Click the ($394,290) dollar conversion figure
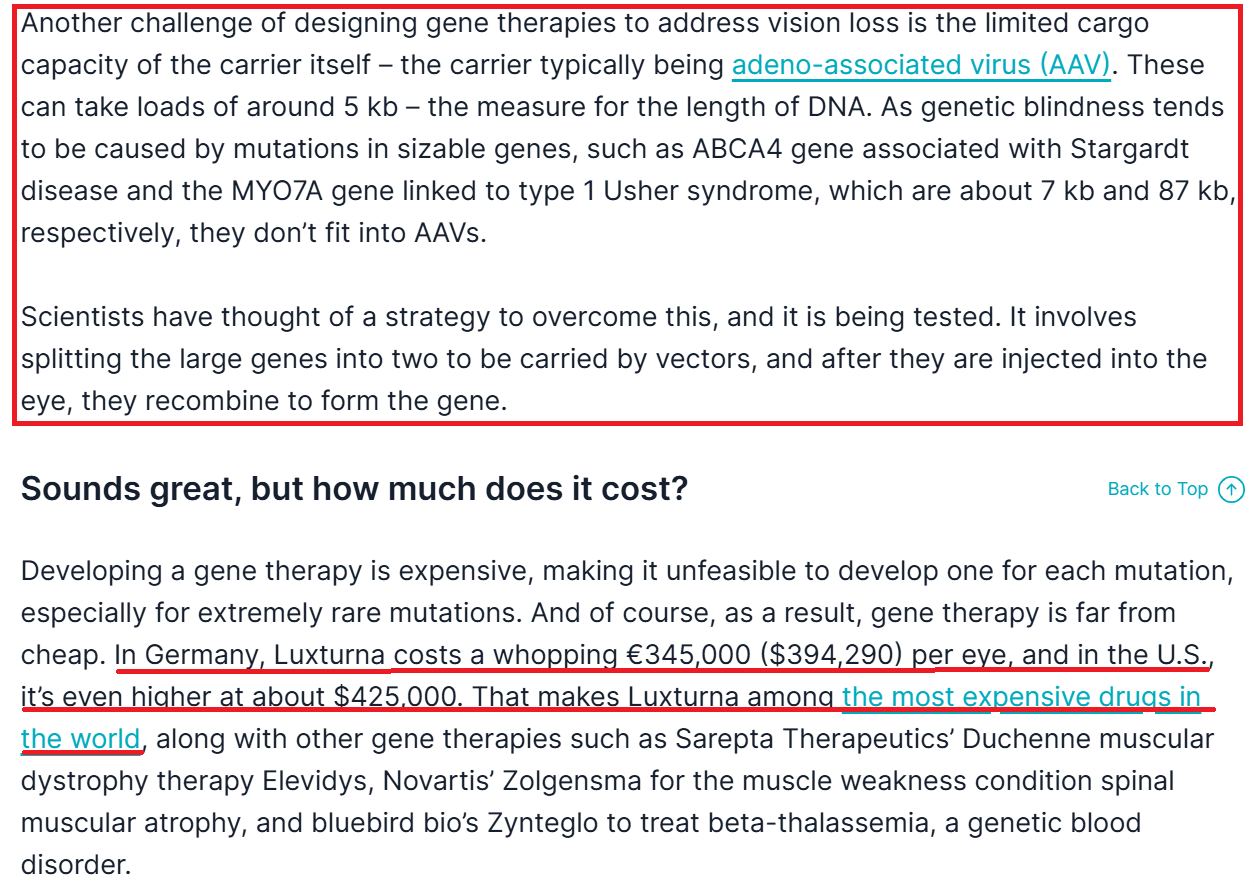The image size is (1254, 883). 832,655
